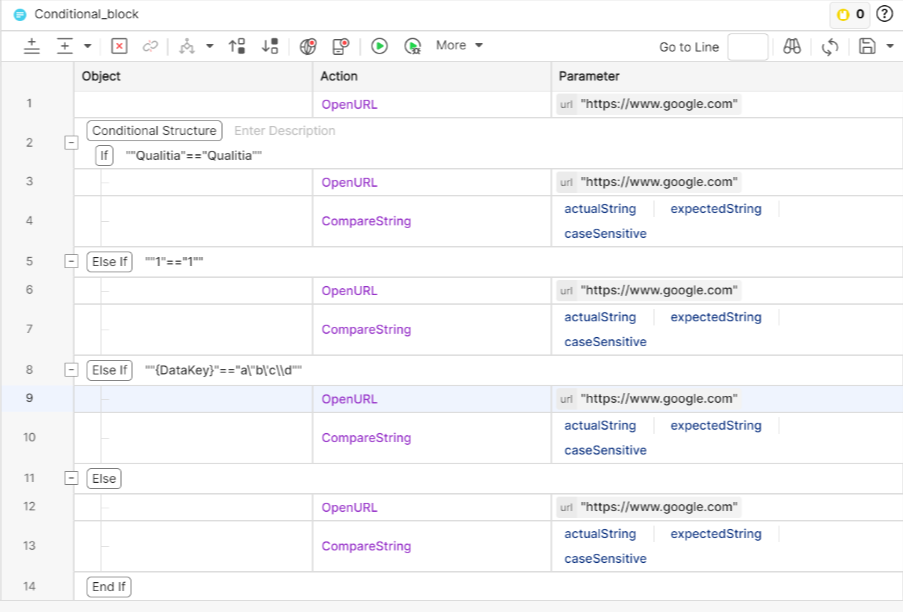Screen dimensions: 903x612
Task: Open the More dropdown menu
Action: point(459,46)
